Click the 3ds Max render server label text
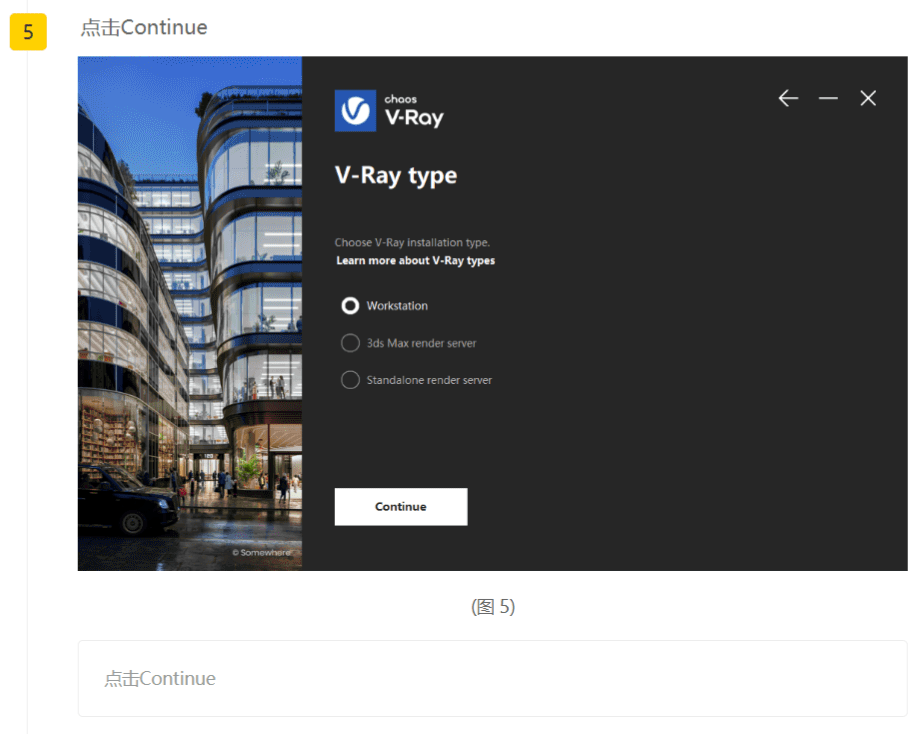 [422, 343]
